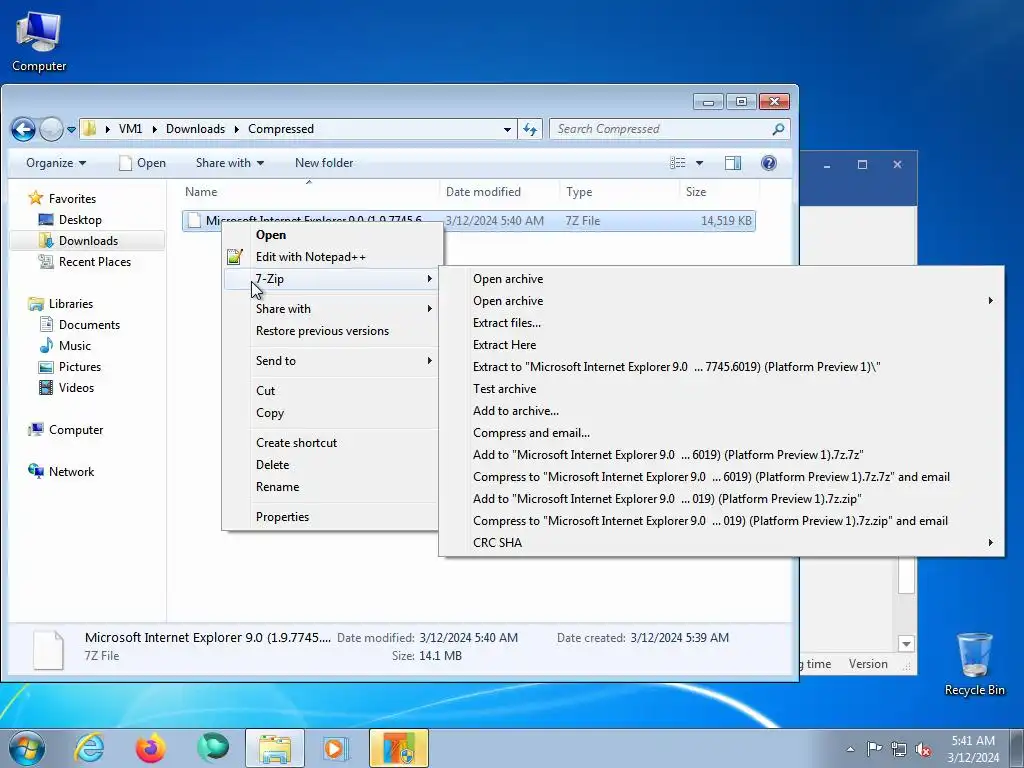Click the refresh button beside address bar
Screen dimensions: 1024x768
click(x=530, y=129)
